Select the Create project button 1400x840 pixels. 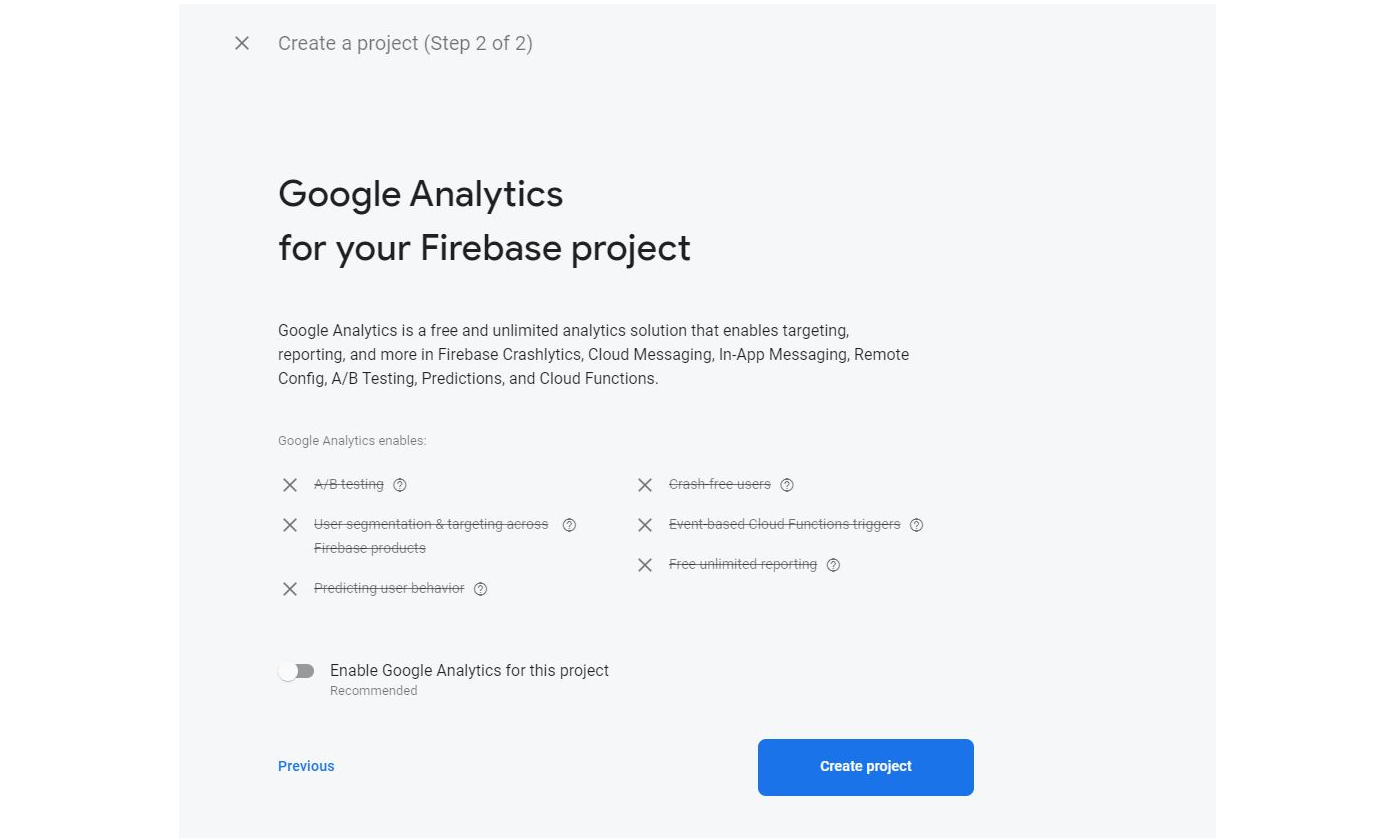864,766
